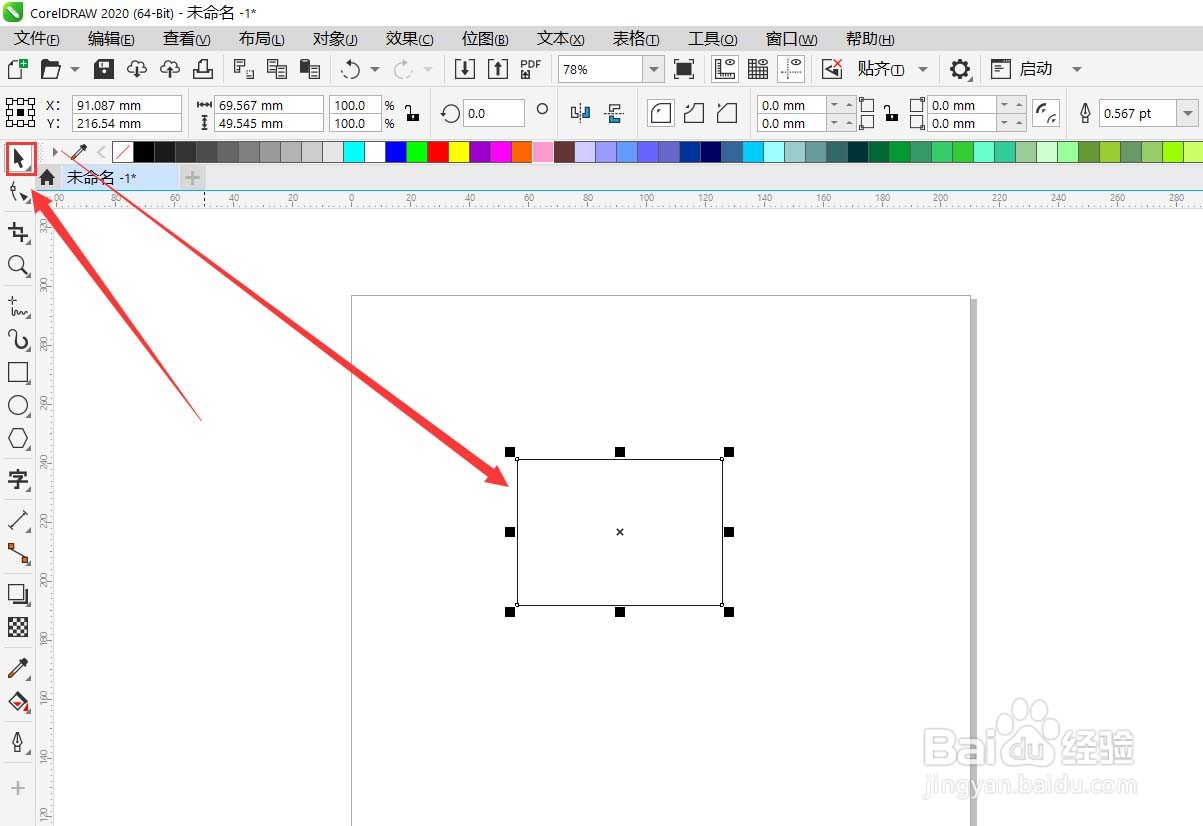Open the outline width dropdown
The image size is (1203, 826).
[1187, 113]
